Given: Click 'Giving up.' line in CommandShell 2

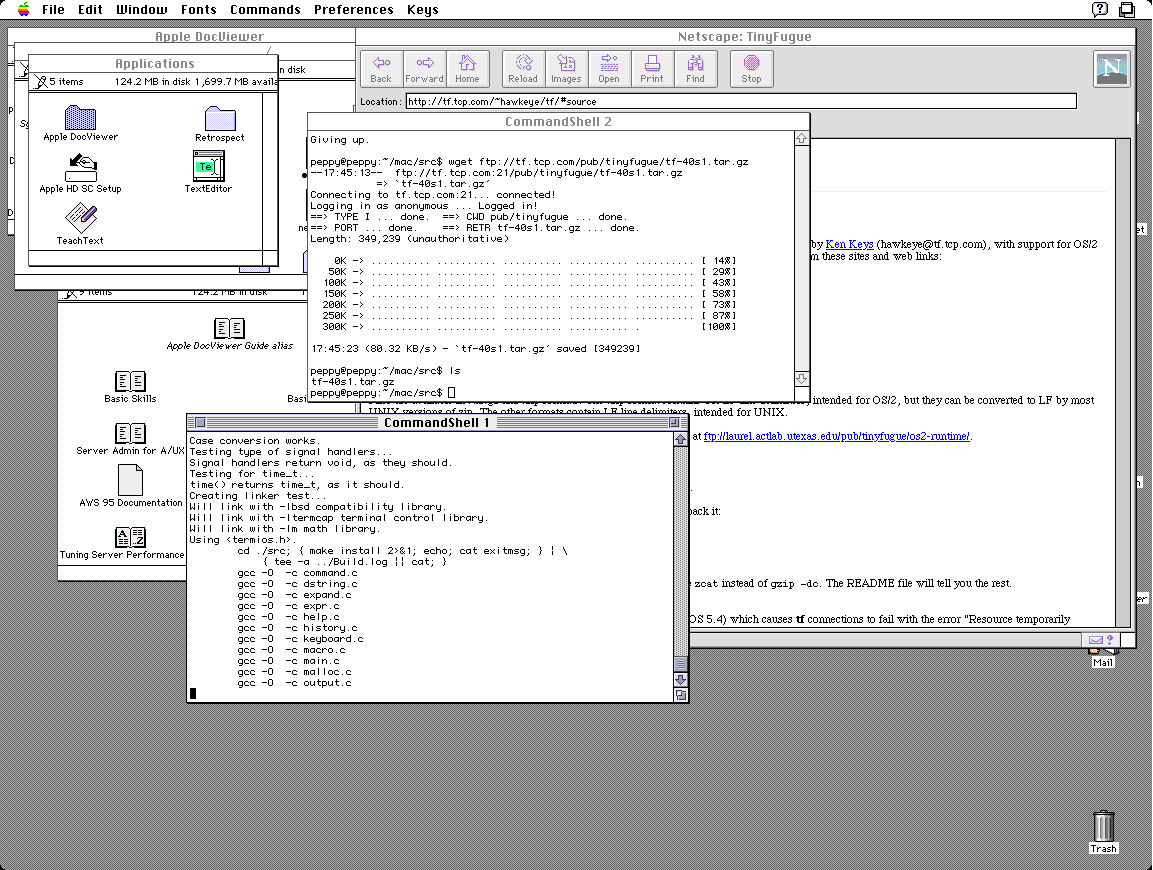Looking at the screenshot, I should tap(340, 140).
